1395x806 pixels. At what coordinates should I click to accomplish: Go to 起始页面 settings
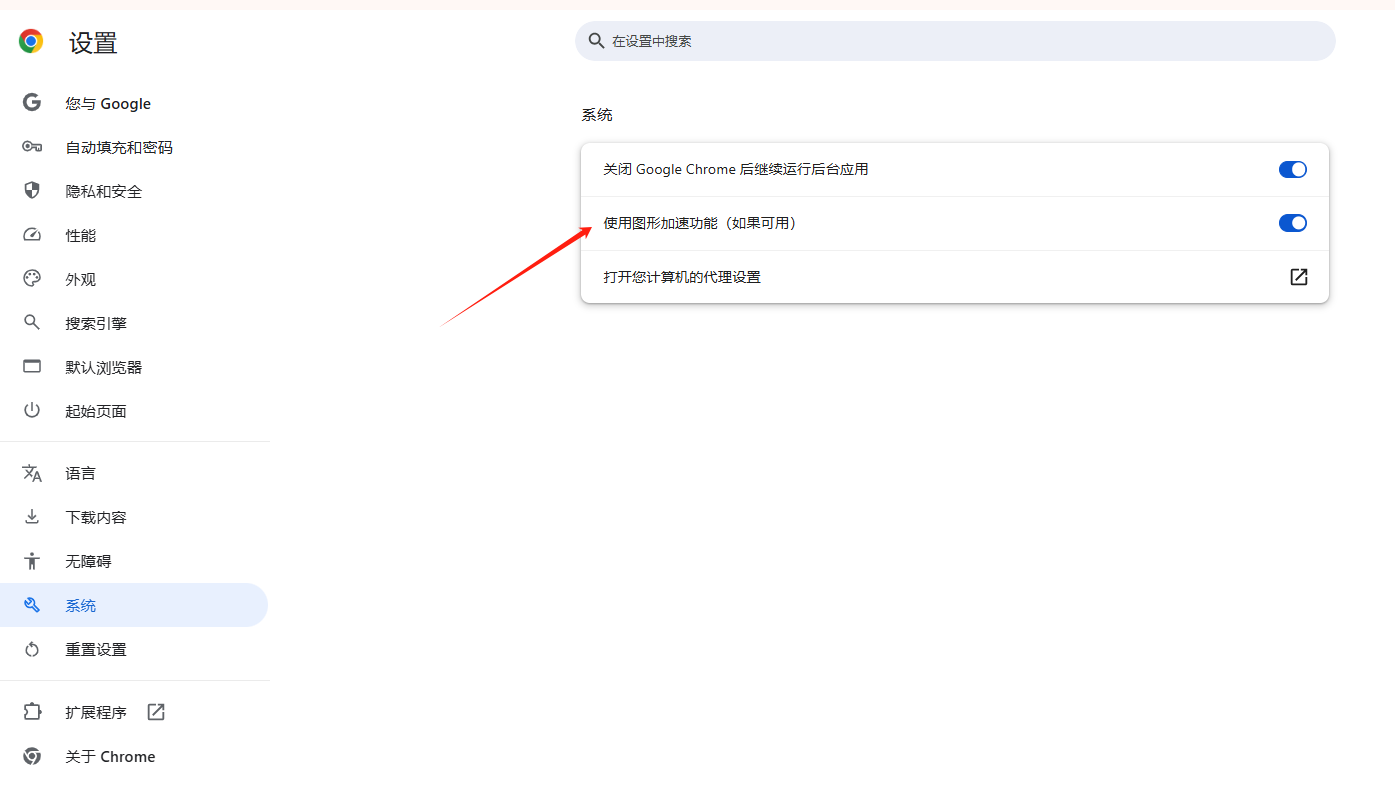point(134,411)
